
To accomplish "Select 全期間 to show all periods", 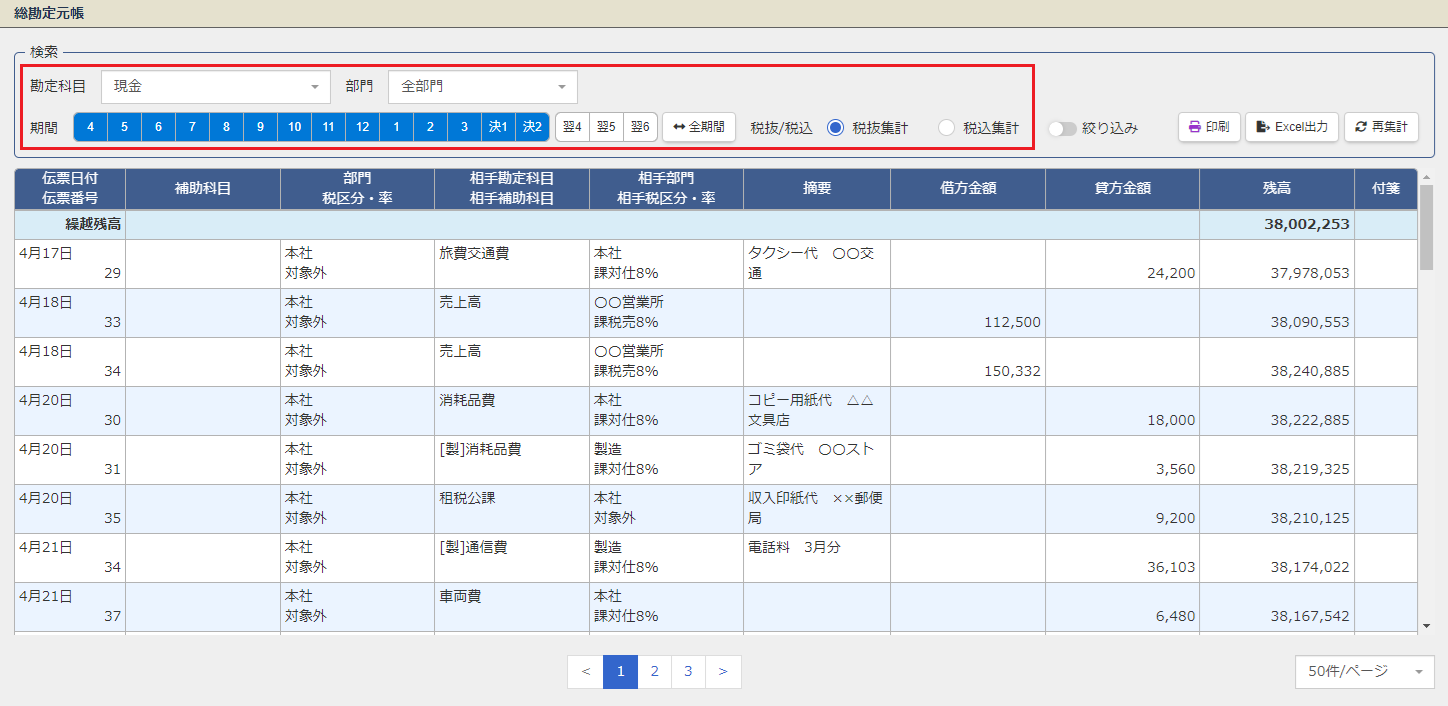I will coord(699,127).
